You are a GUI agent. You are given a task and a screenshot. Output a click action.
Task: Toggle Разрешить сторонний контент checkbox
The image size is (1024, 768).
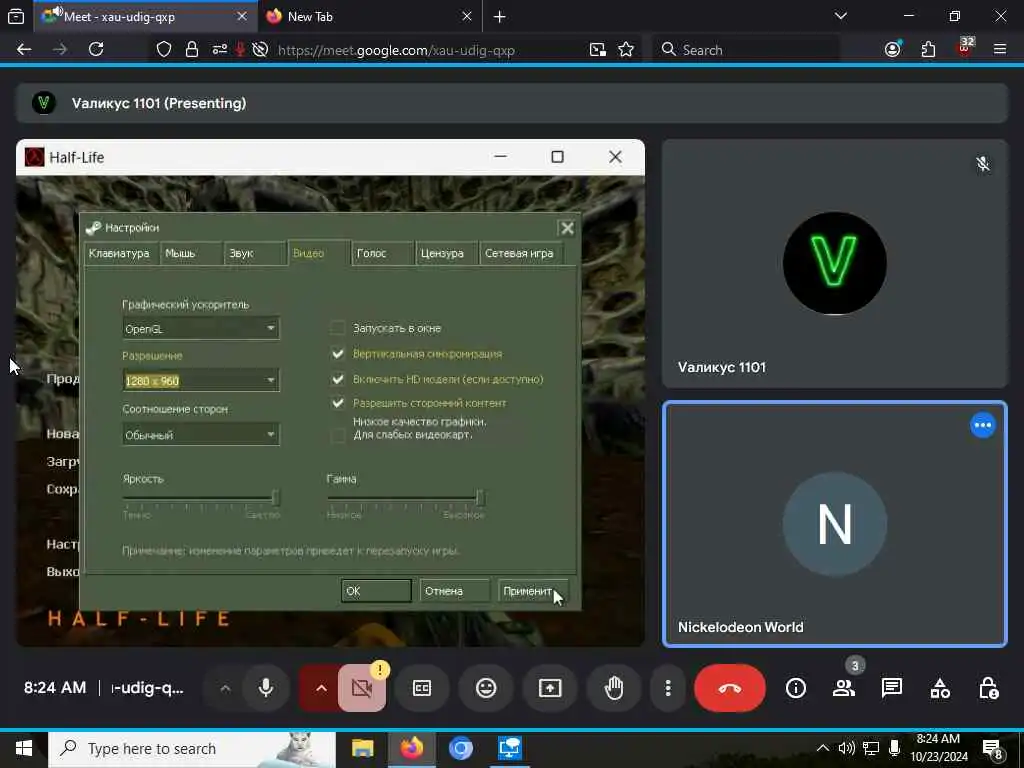[338, 403]
